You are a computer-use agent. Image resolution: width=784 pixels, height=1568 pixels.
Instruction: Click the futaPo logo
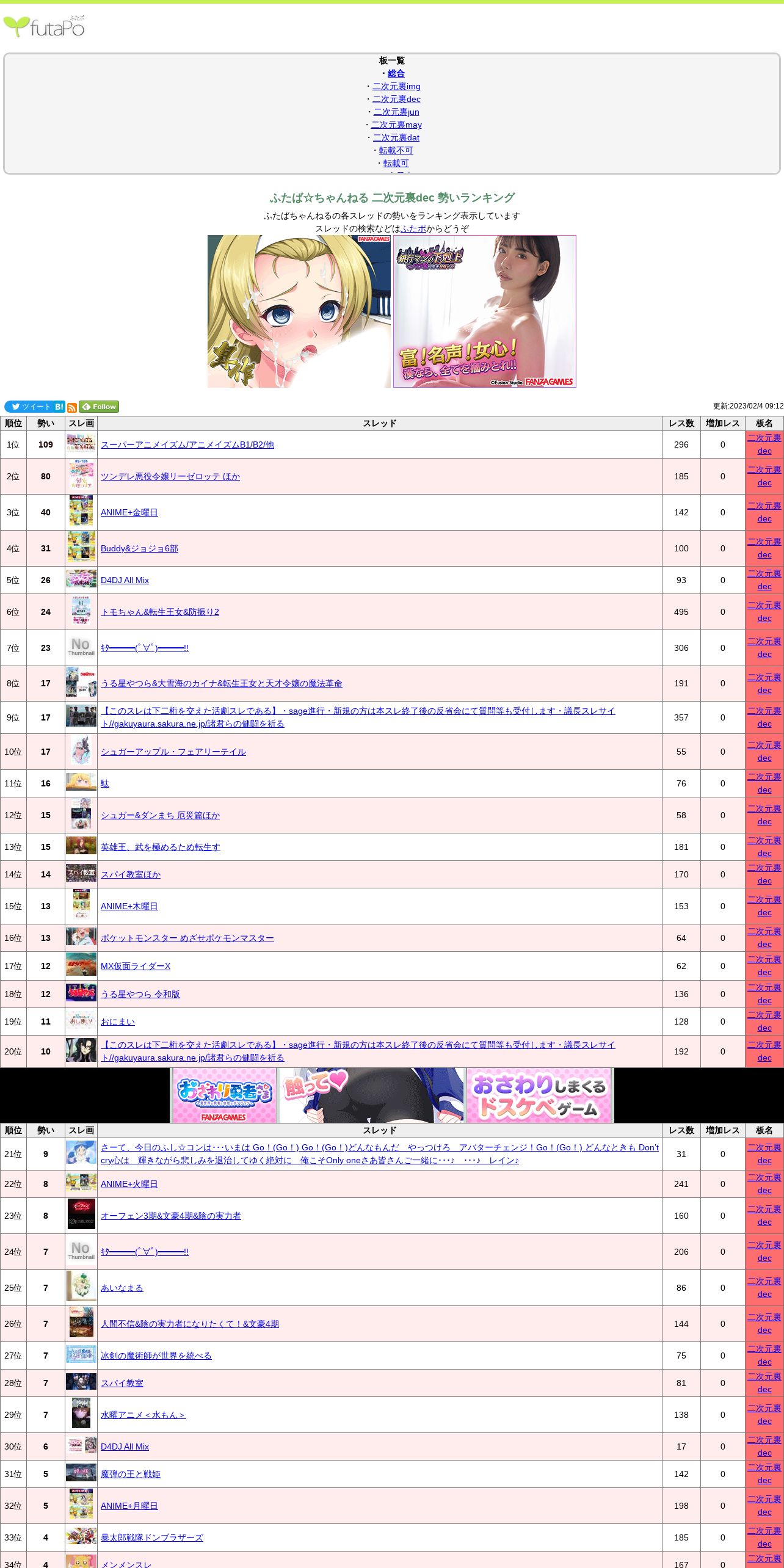coord(44,26)
